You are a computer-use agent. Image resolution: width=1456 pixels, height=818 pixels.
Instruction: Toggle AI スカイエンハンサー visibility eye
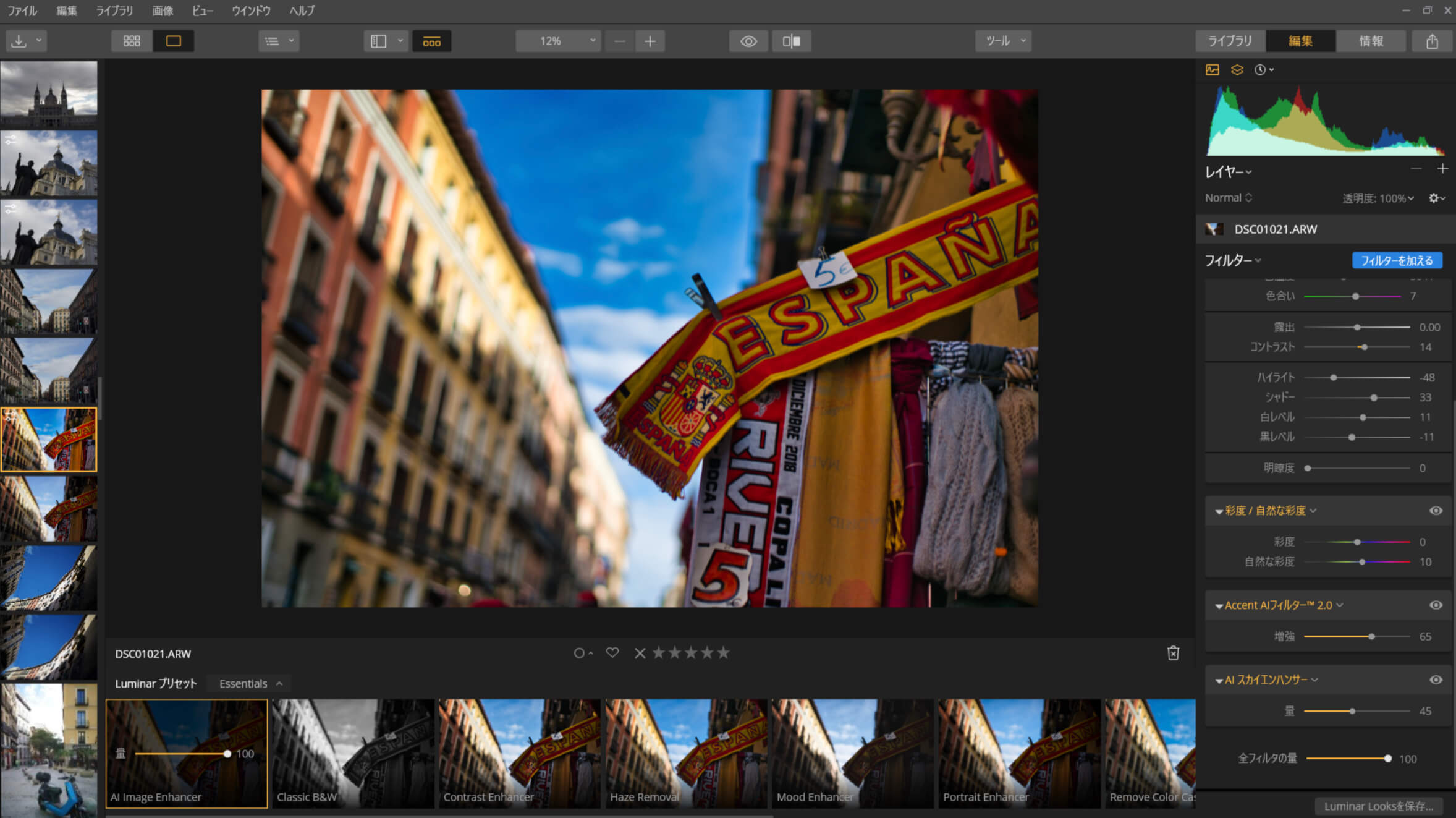click(1436, 680)
